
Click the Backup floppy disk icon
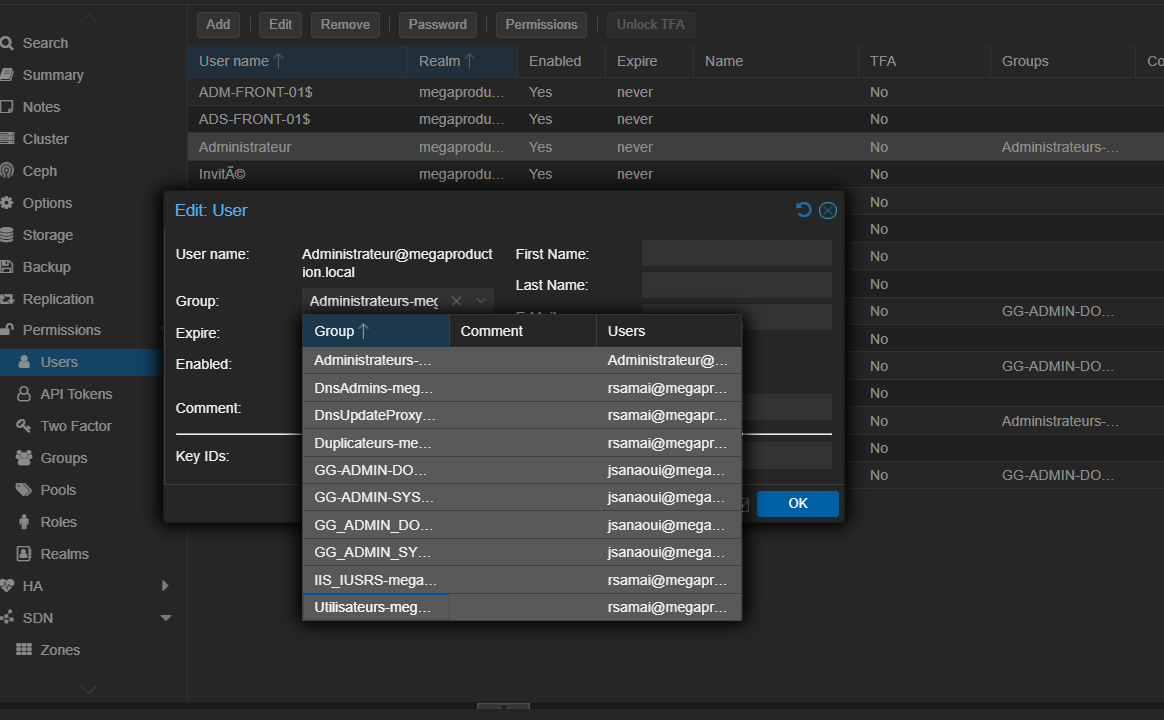pos(7,267)
